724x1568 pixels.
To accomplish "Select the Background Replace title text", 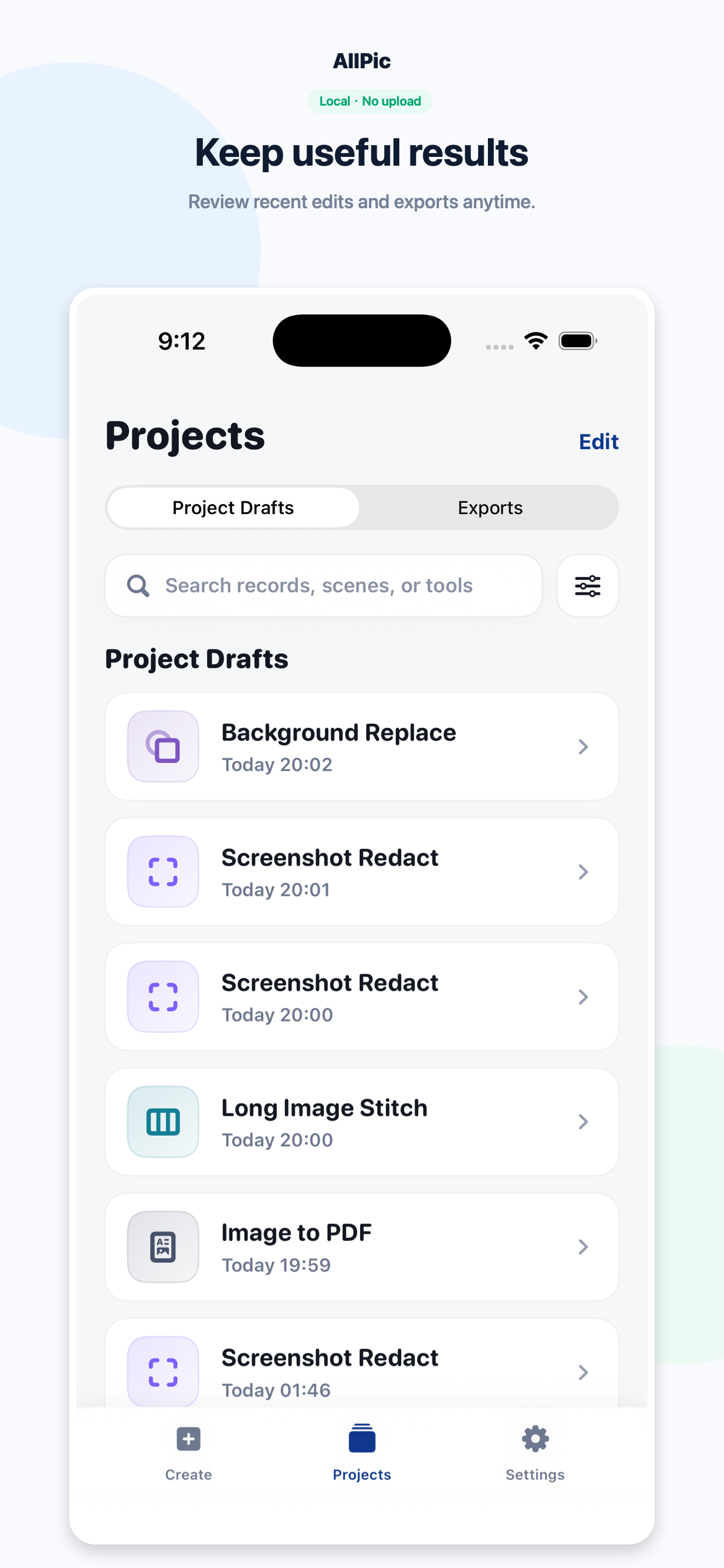I will point(338,732).
